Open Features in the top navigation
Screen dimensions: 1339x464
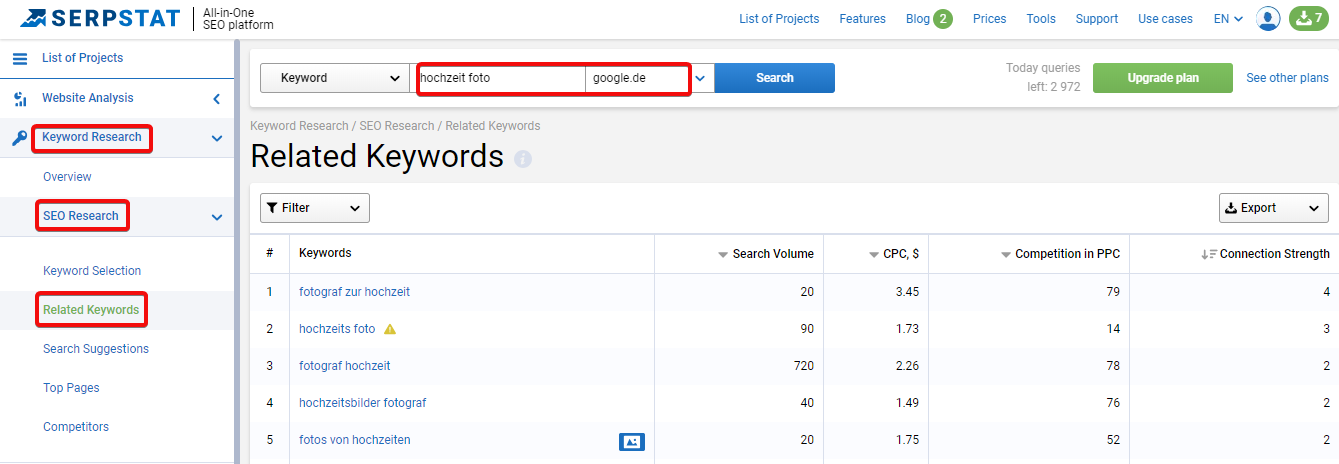tap(862, 19)
